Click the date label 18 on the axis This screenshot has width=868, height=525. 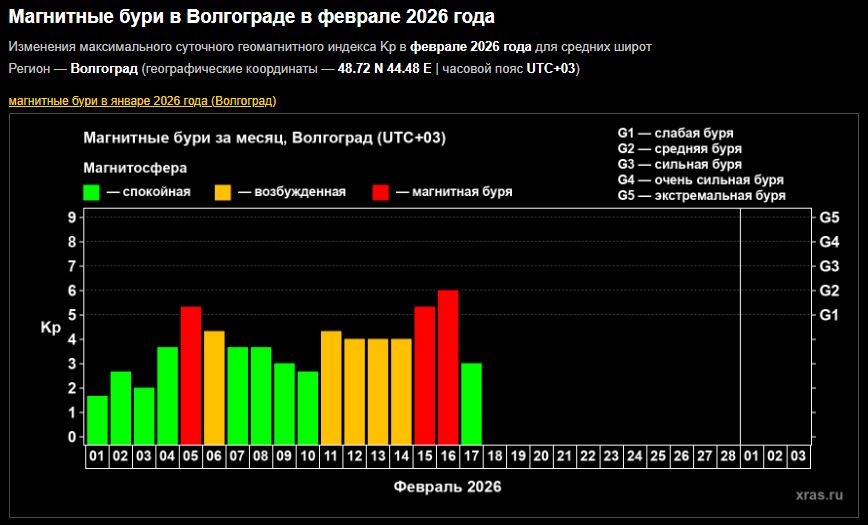tap(495, 456)
